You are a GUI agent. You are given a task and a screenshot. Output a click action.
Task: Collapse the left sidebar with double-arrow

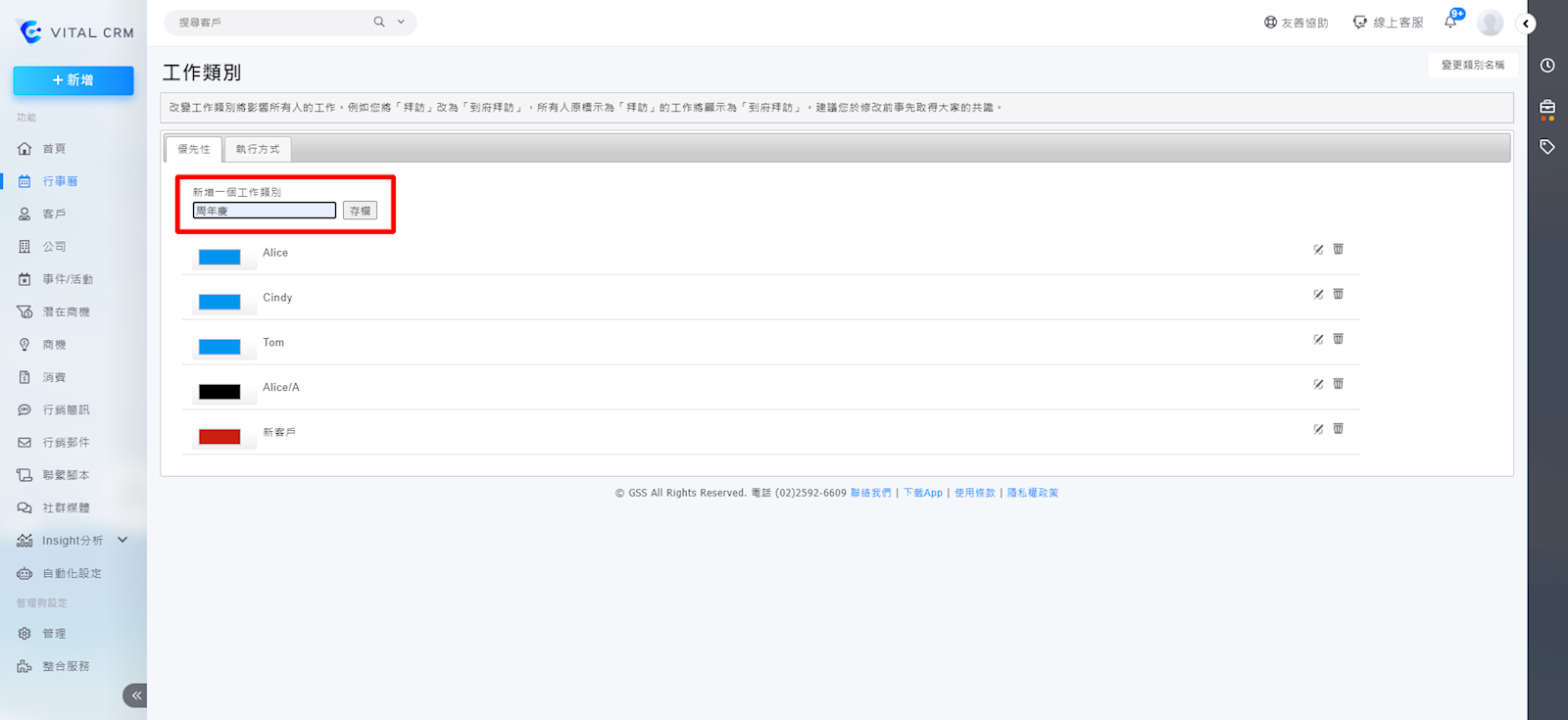click(135, 696)
